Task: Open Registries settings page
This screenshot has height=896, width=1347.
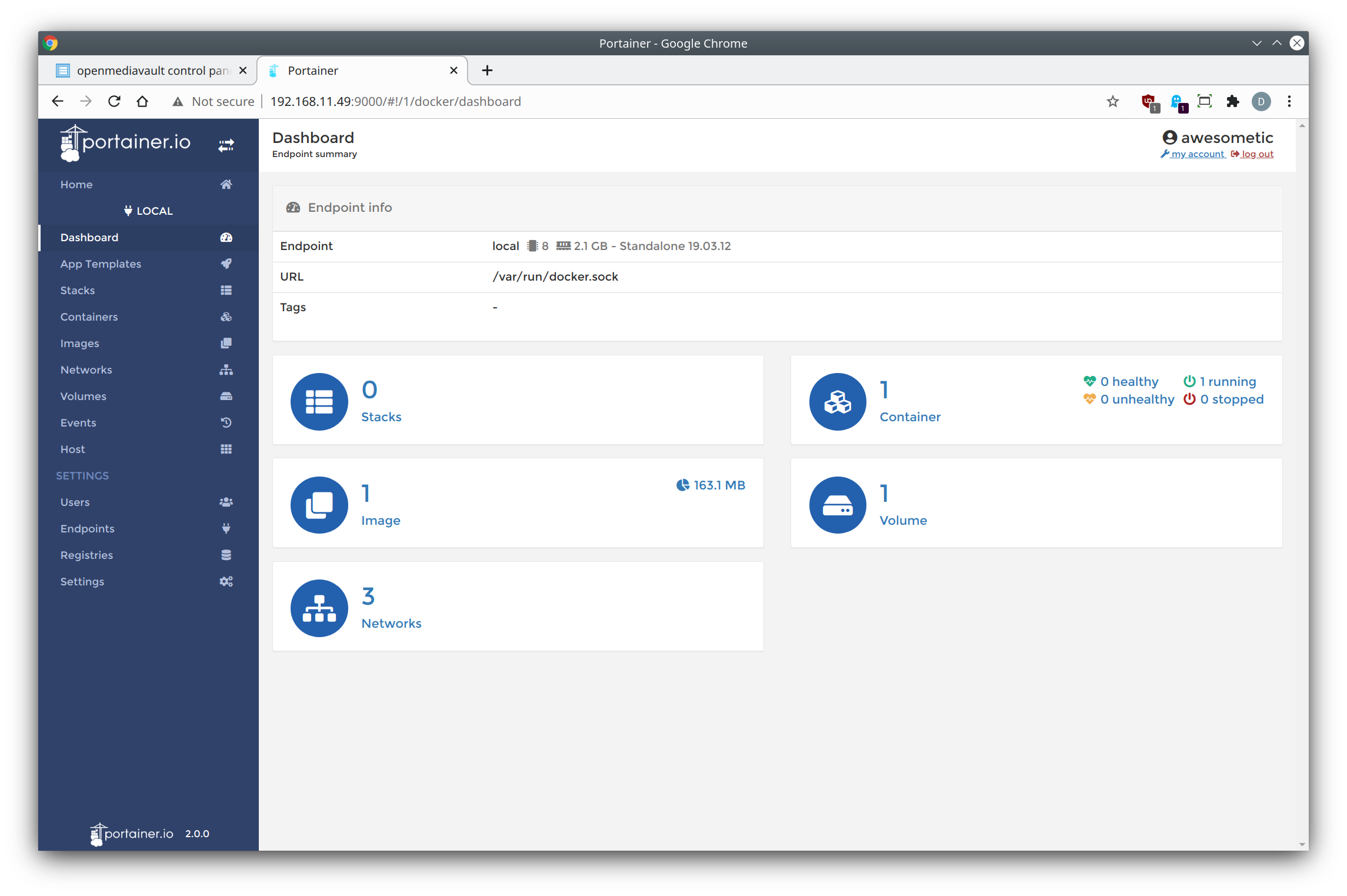Action: 86,555
